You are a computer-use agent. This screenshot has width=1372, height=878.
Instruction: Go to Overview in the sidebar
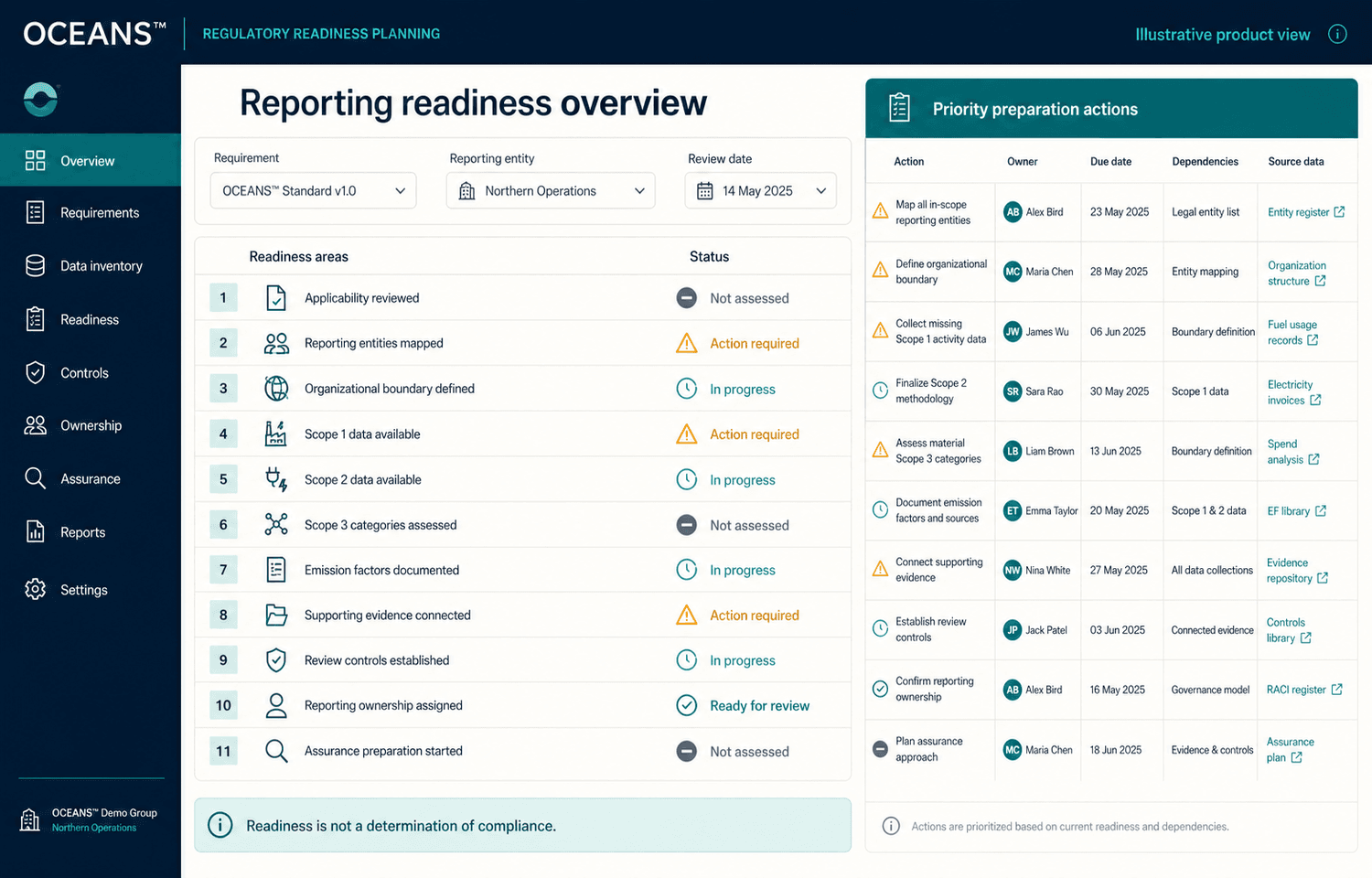tap(91, 160)
